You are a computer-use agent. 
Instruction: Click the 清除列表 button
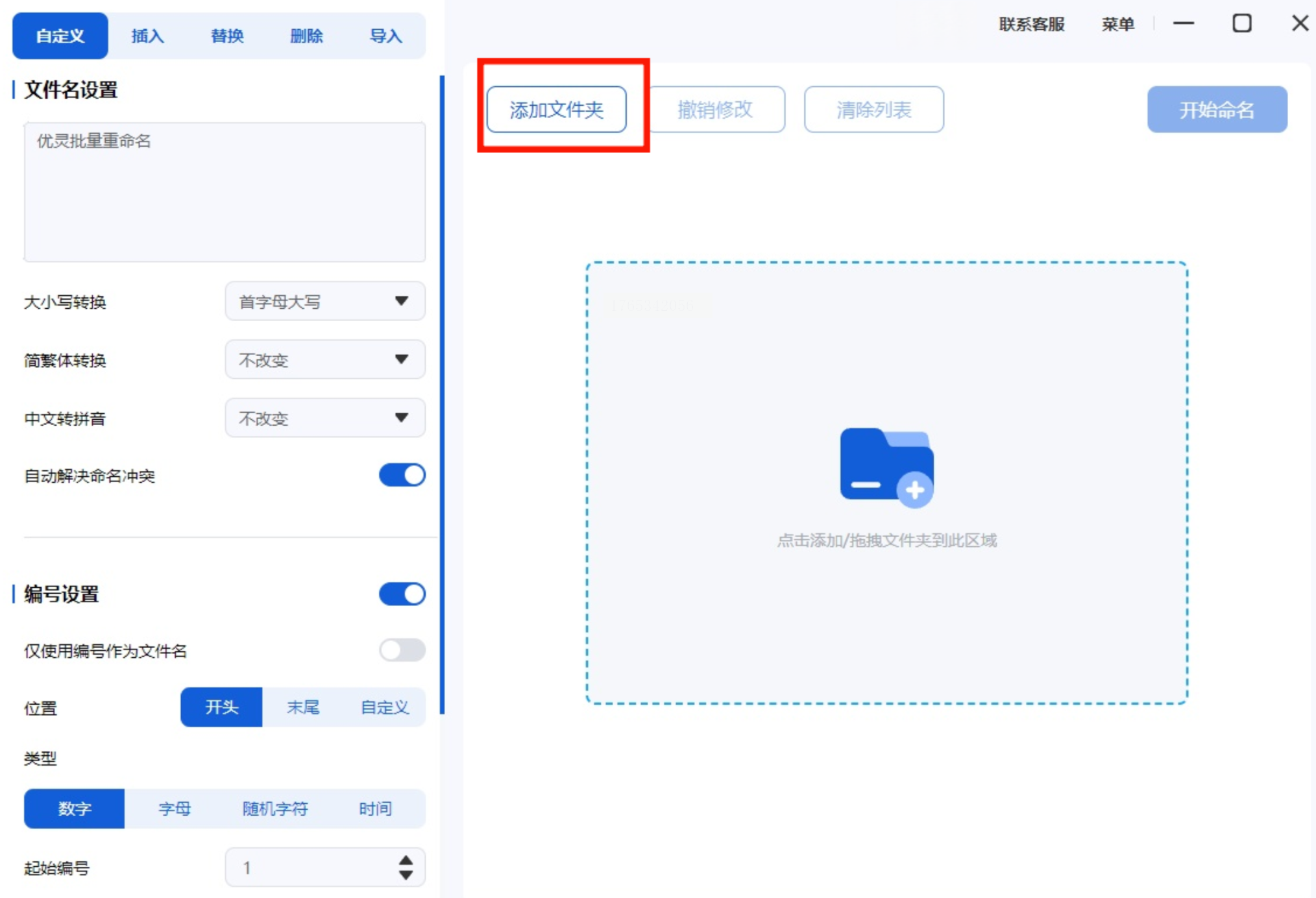[x=873, y=110]
